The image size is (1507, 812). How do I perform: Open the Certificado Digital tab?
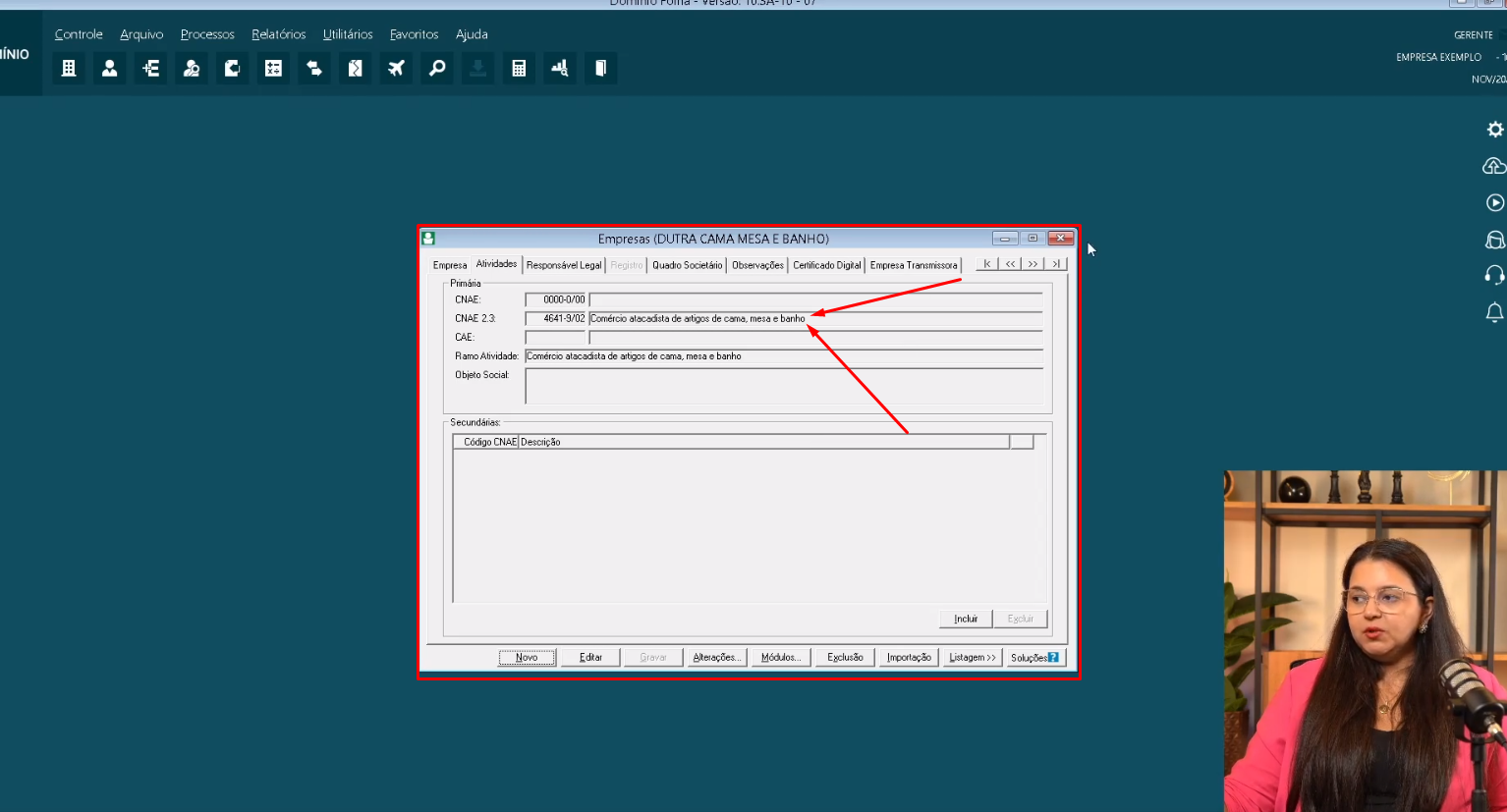[827, 265]
